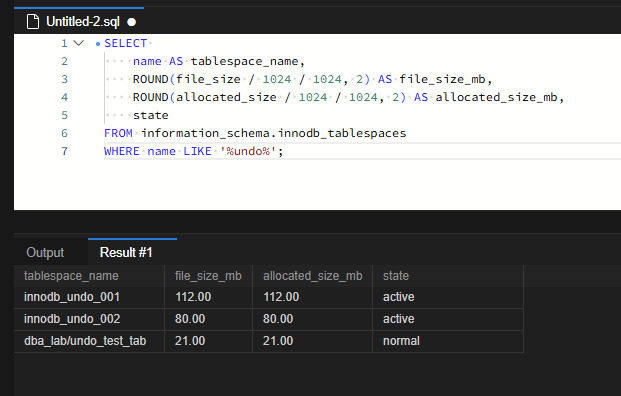Click the unsaved dot on the Untitled-2.sql tab

tap(131, 22)
